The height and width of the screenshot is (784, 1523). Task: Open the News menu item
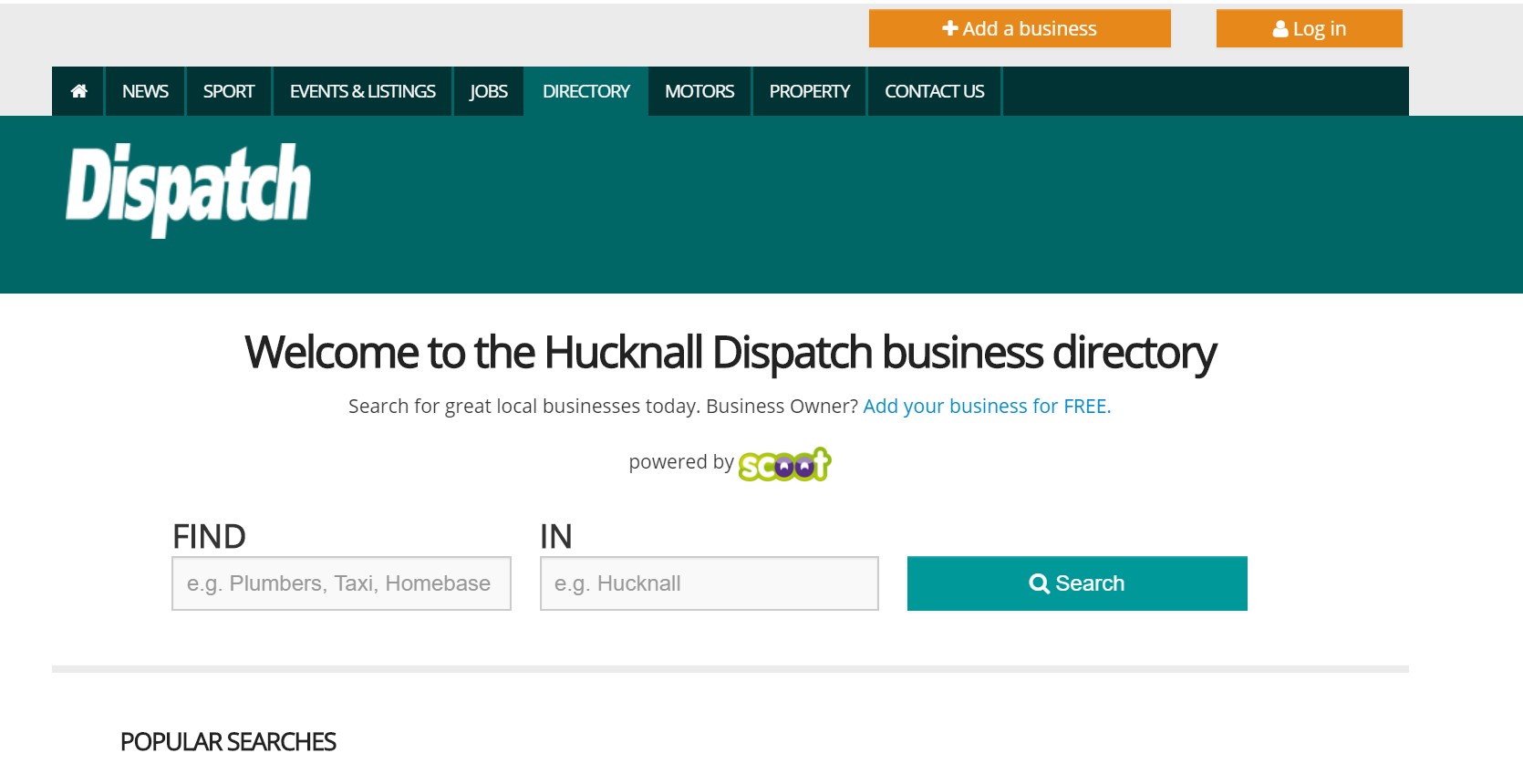[x=145, y=91]
